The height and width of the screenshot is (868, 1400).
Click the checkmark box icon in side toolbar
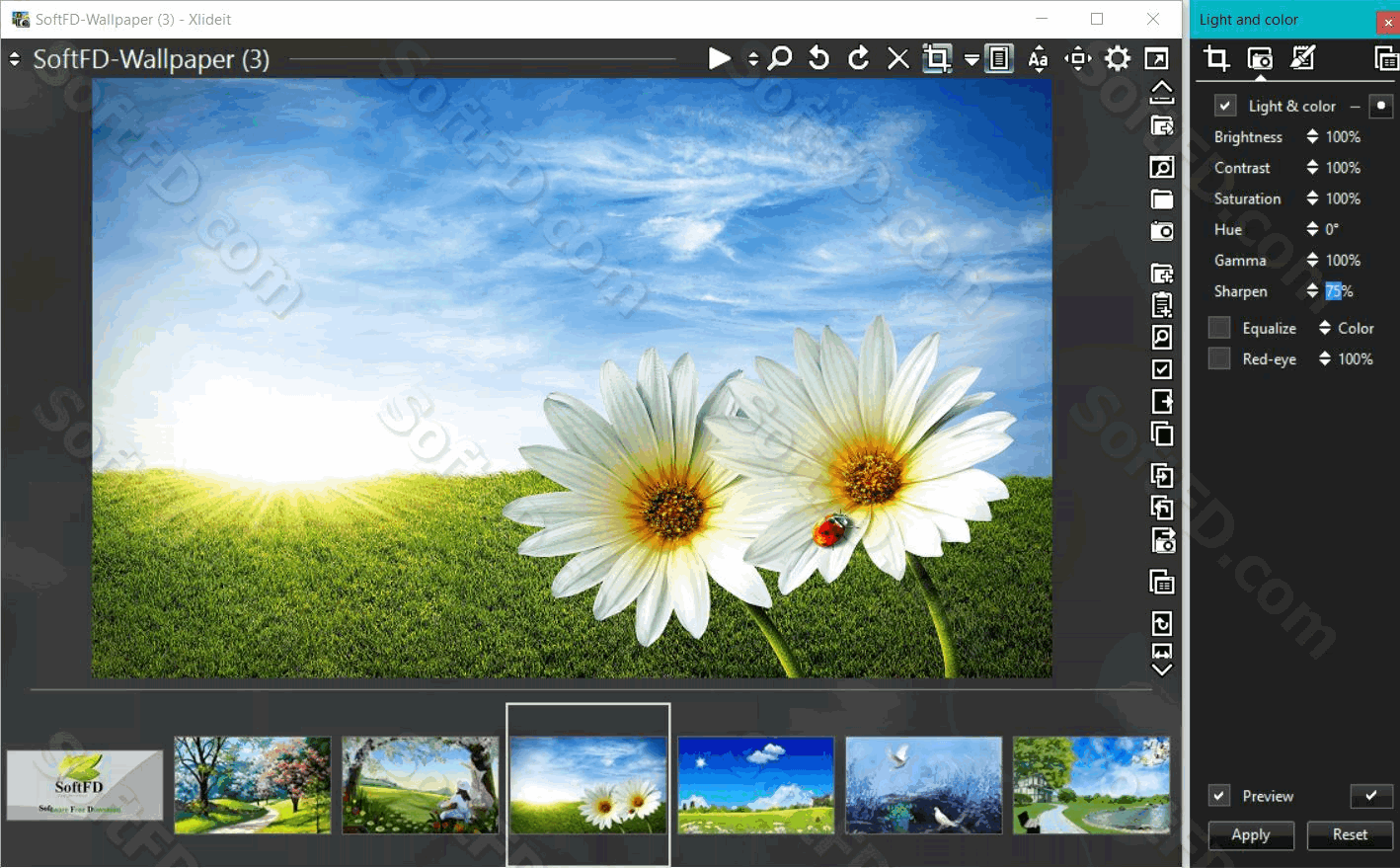tap(1162, 369)
